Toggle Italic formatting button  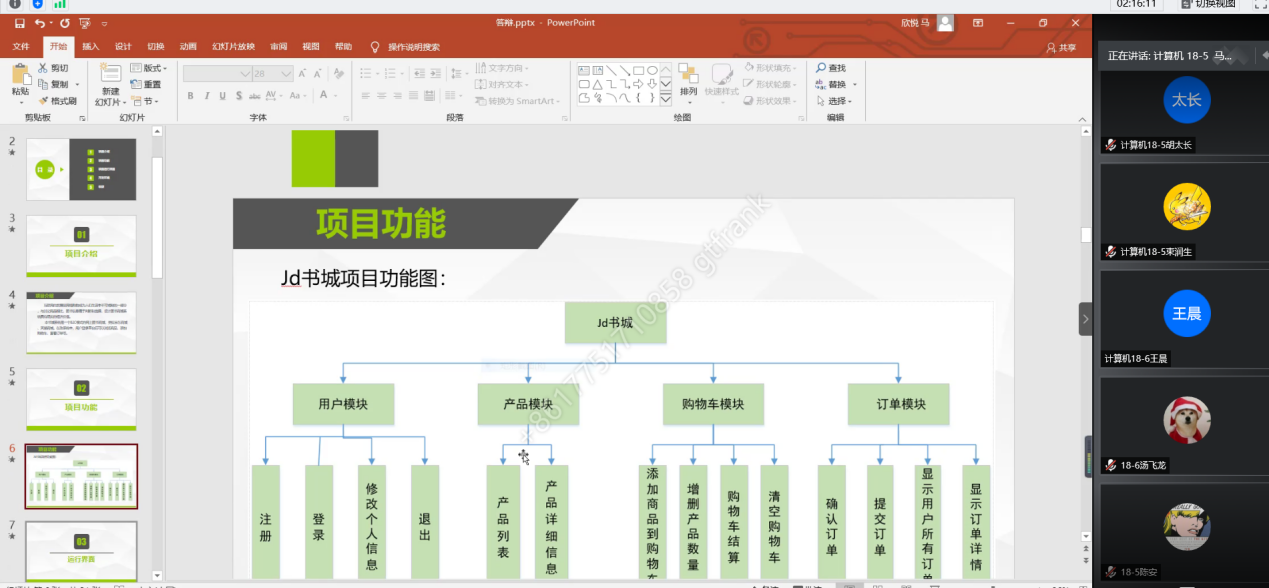coord(207,96)
